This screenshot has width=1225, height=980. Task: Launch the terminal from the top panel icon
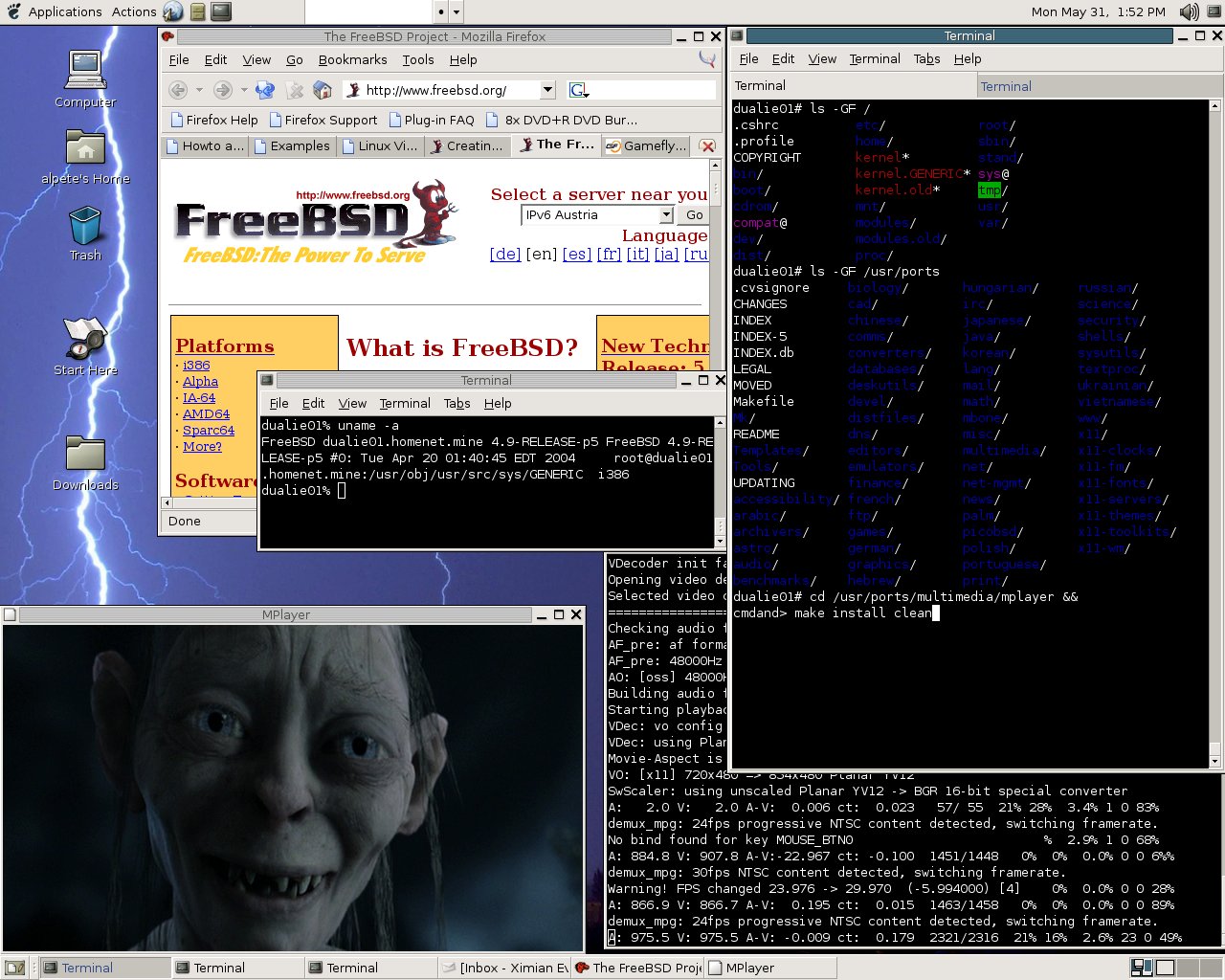(x=221, y=11)
